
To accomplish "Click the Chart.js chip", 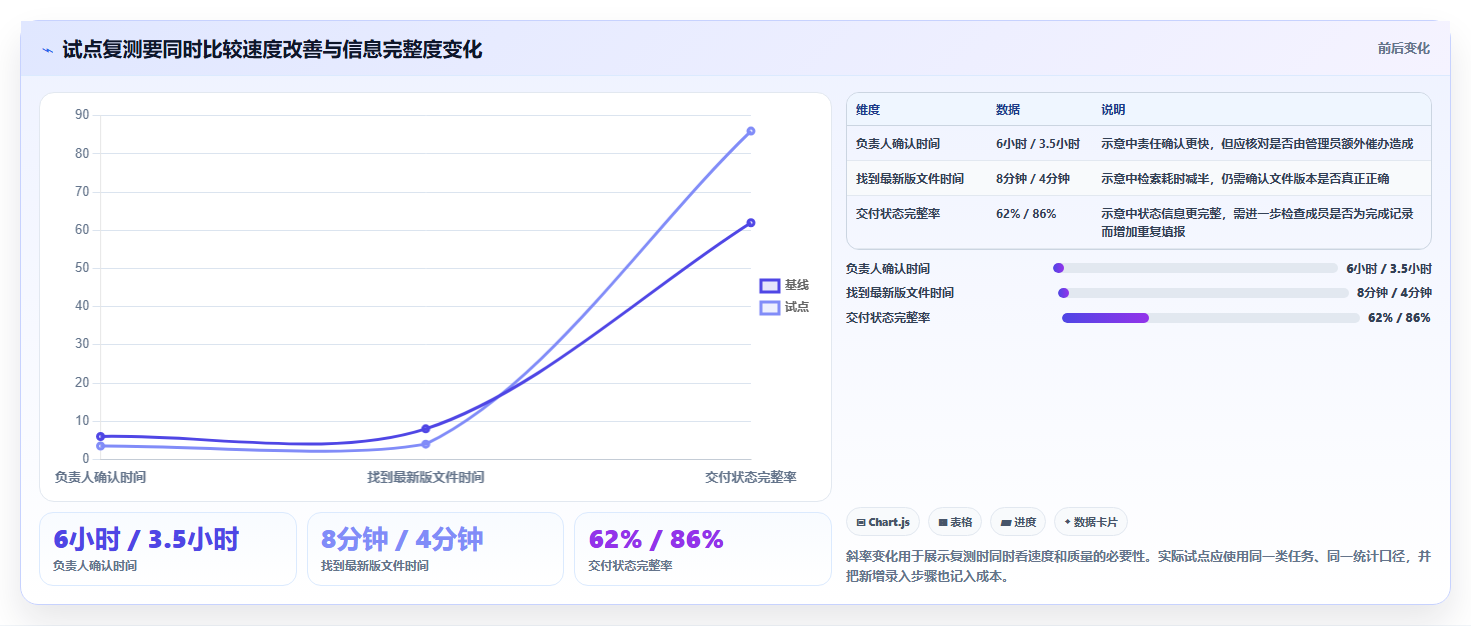I will pyautogui.click(x=883, y=522).
